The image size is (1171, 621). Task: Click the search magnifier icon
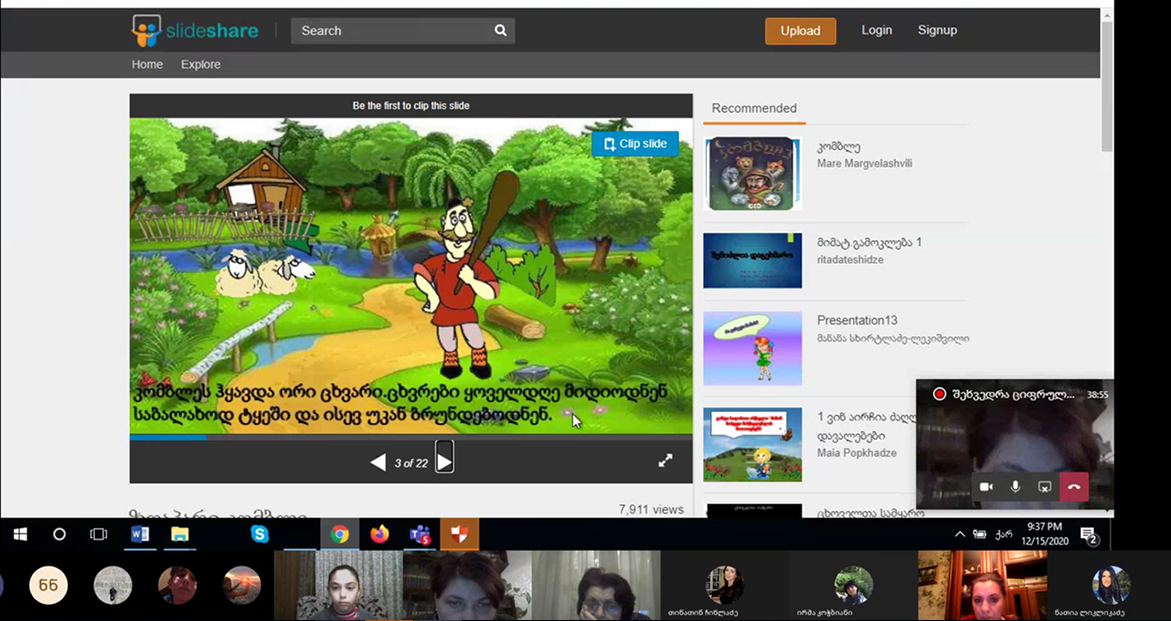click(x=500, y=31)
